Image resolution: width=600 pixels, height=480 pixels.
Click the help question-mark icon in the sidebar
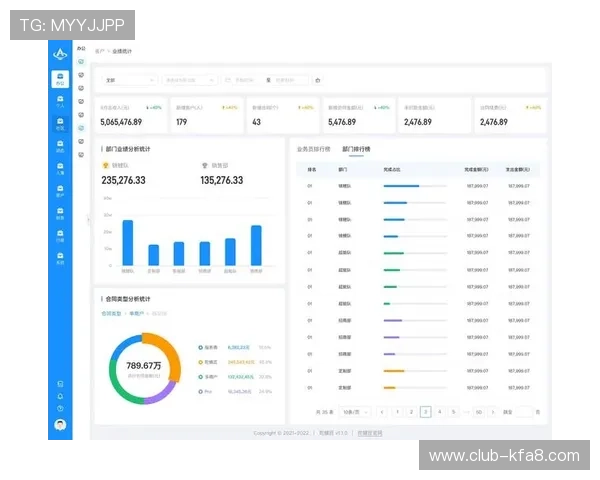61,409
